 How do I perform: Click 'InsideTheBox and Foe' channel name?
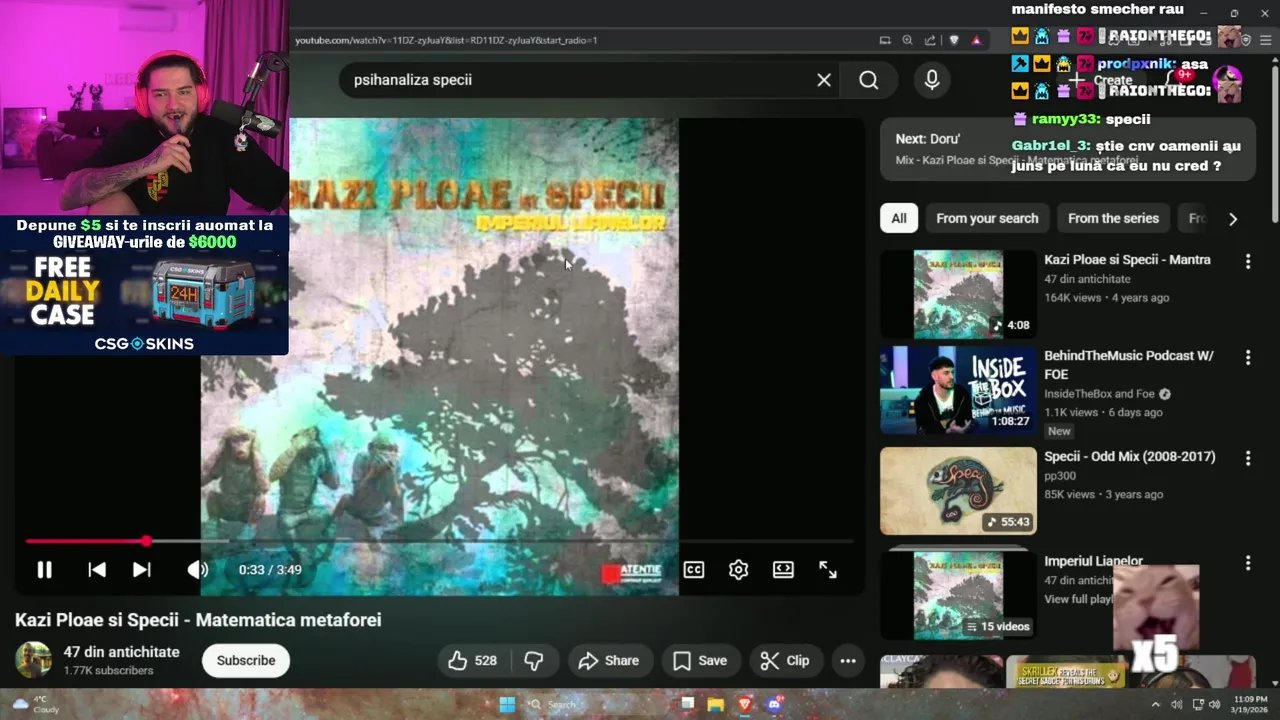(1099, 394)
